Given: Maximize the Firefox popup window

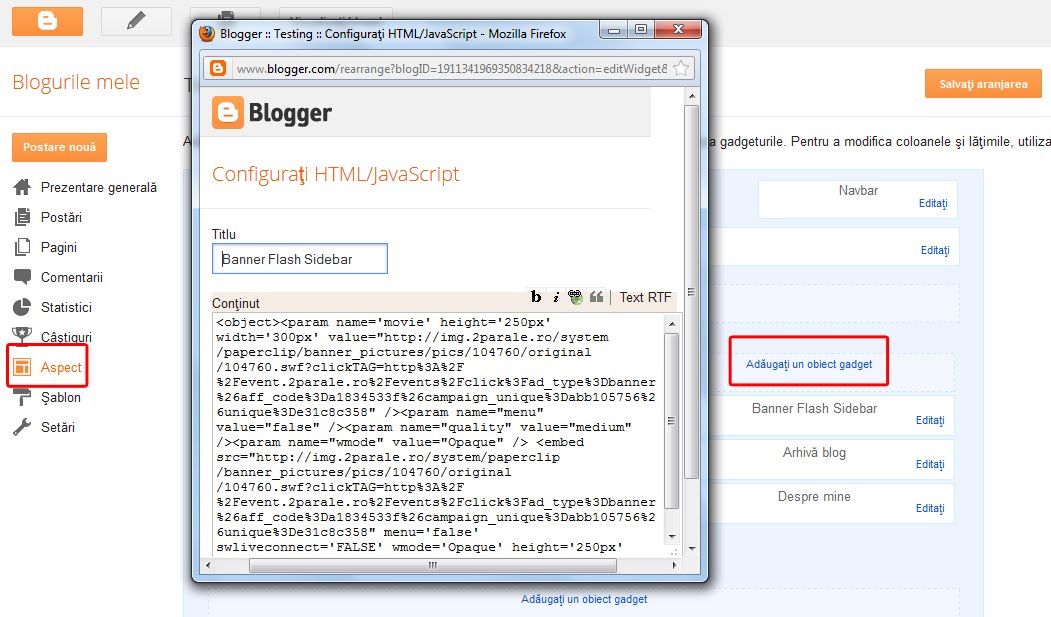Looking at the screenshot, I should click(641, 30).
